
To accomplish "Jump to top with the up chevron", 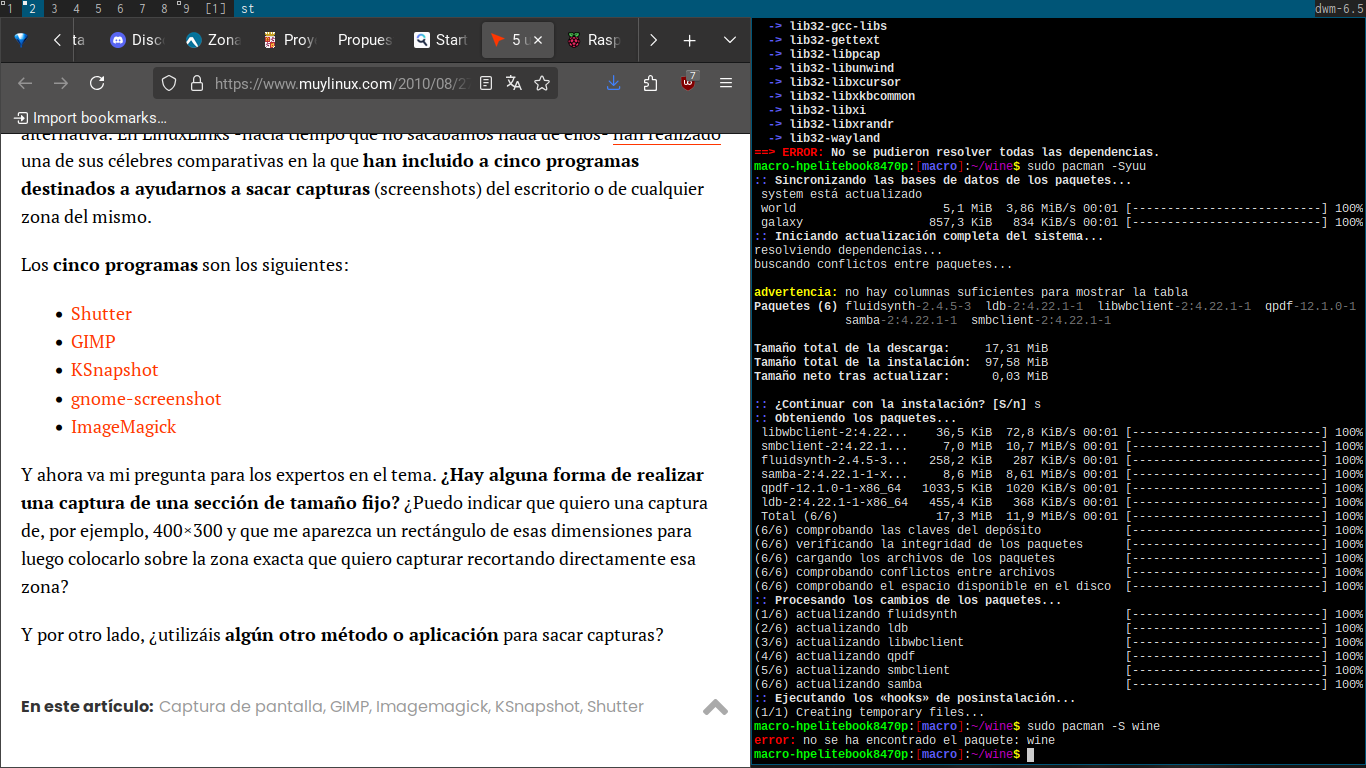I will (x=715, y=707).
